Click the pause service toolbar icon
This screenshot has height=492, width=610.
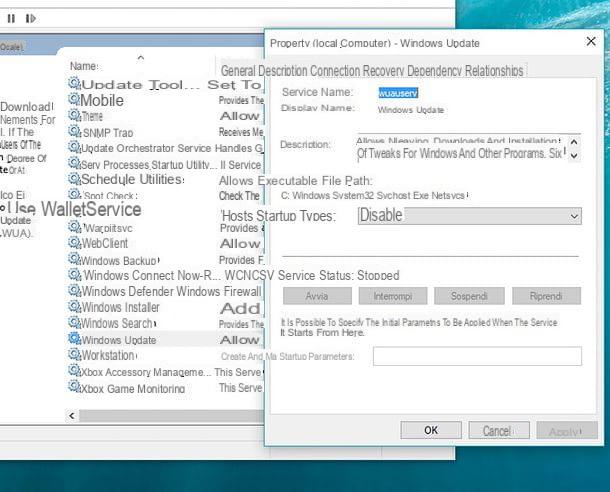[x=11, y=18]
